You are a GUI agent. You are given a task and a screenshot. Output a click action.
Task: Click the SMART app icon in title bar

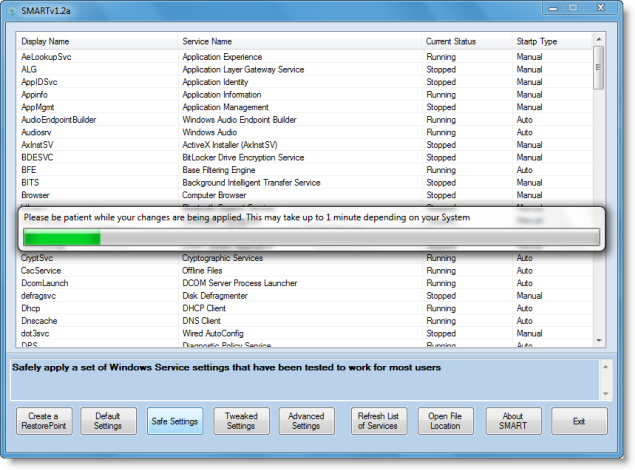point(12,11)
